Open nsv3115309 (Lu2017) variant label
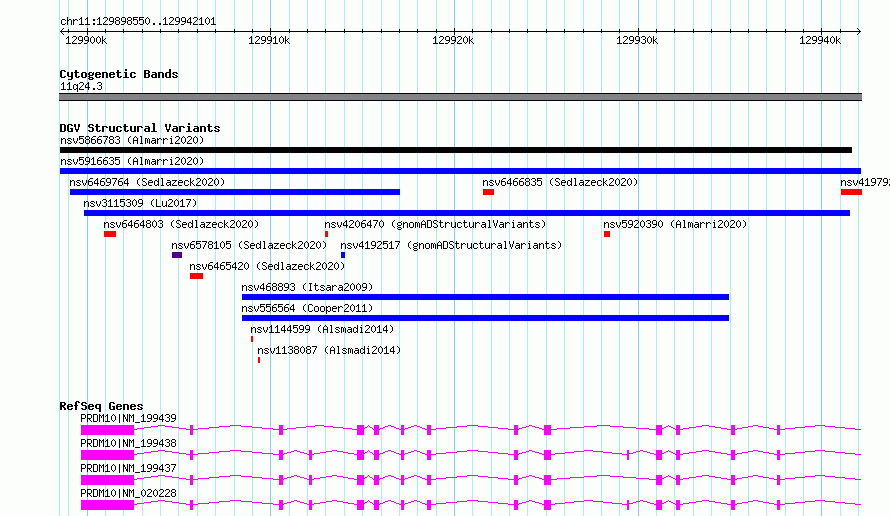The width and height of the screenshot is (890, 516). (140, 203)
